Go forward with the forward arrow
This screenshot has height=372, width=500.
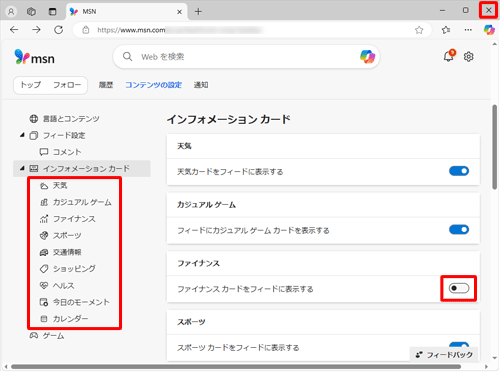(x=36, y=30)
